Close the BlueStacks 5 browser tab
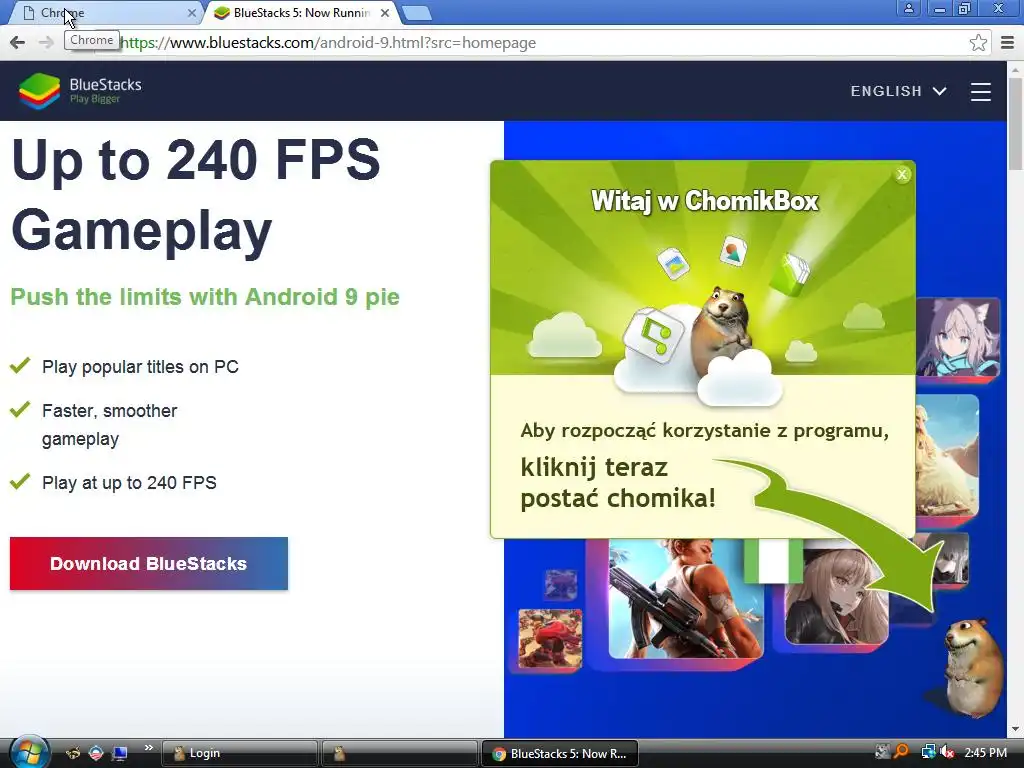 point(385,12)
